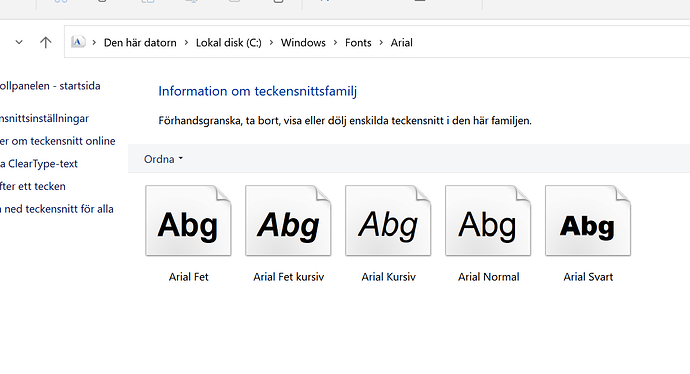The width and height of the screenshot is (690, 374).
Task: Select the Arial Fet font thumbnail
Action: [x=188, y=220]
